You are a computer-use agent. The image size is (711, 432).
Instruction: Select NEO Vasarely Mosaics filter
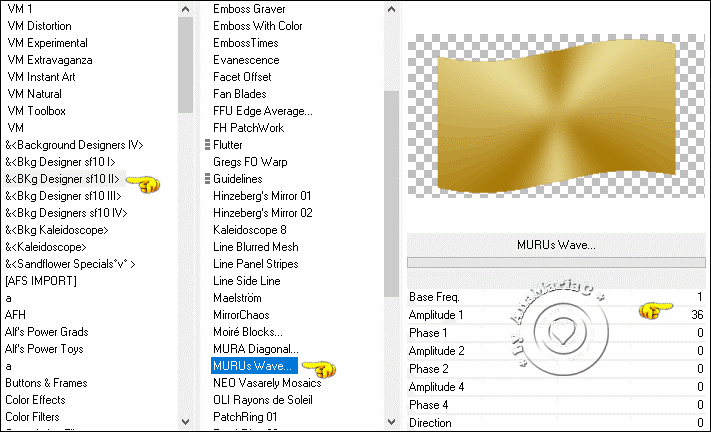(x=267, y=383)
